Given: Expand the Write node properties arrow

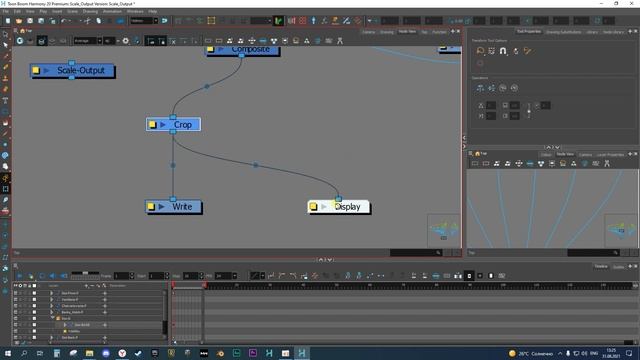Looking at the screenshot, I should [x=162, y=207].
